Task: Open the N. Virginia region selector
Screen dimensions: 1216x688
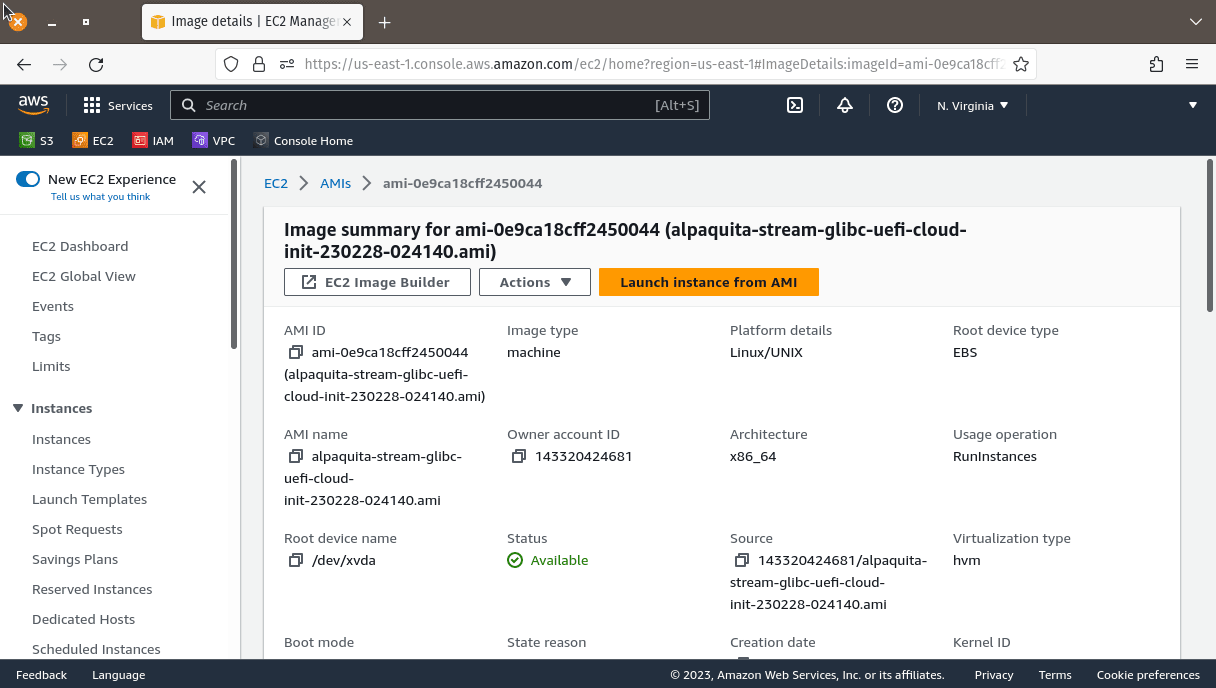Action: tap(971, 105)
